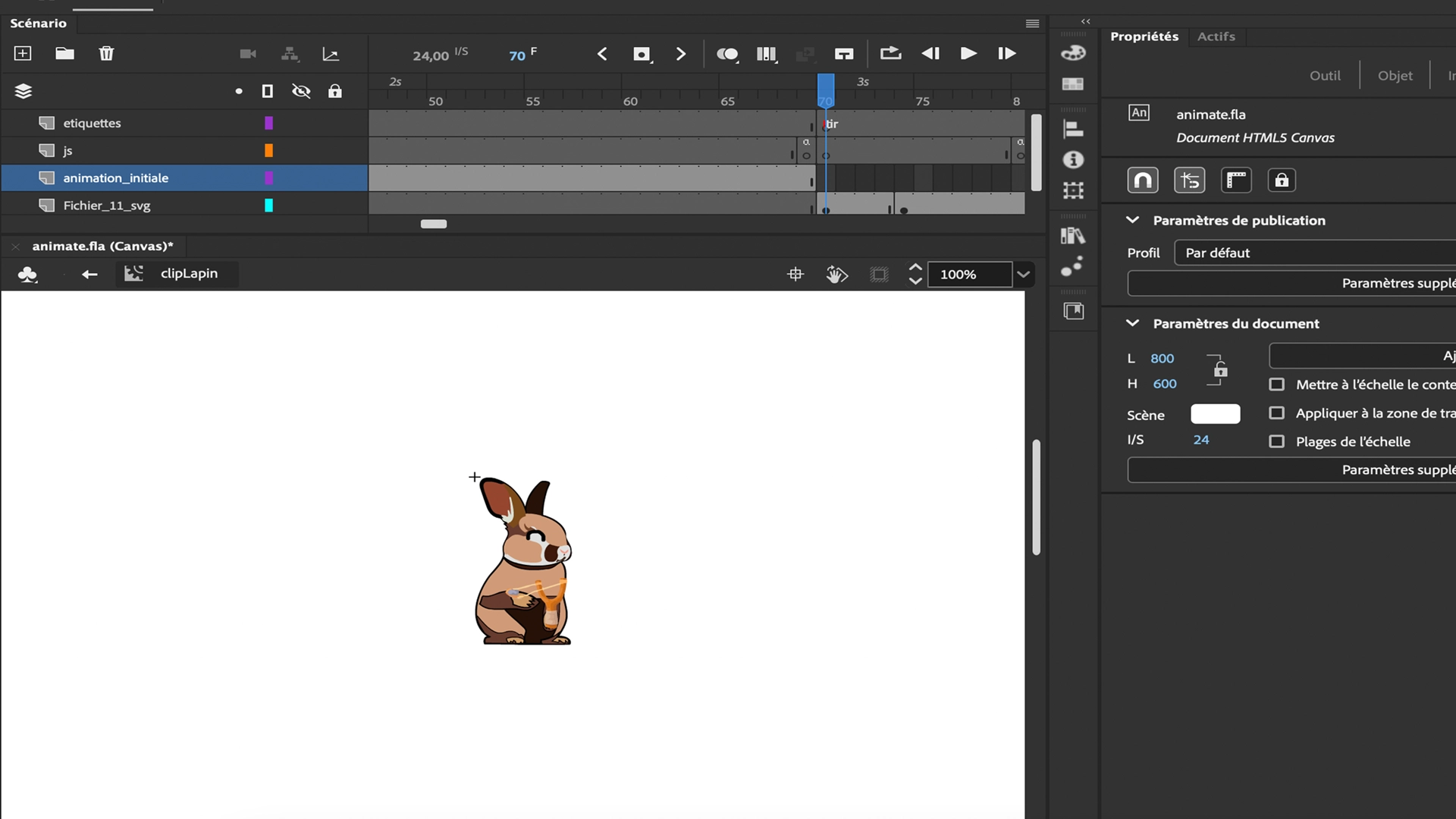Check Appliquer à la zone de travail
The width and height of the screenshot is (1456, 819).
click(1277, 413)
